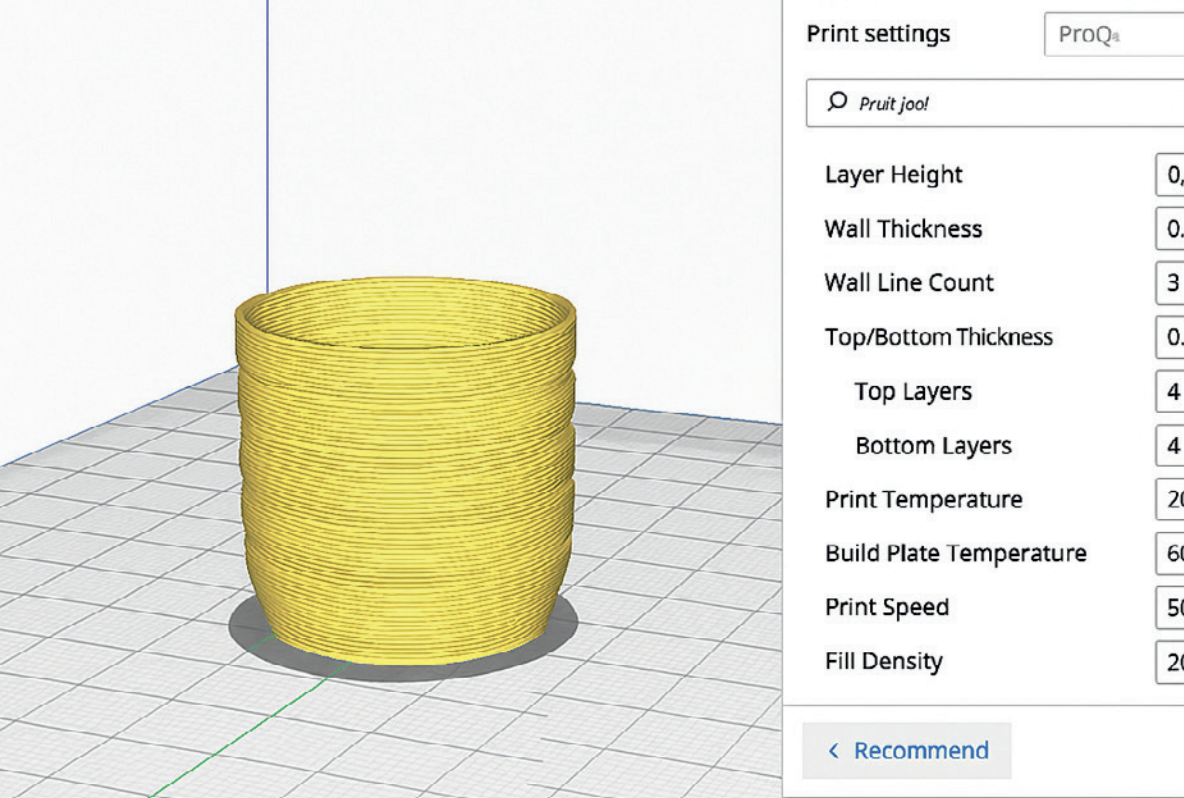Image resolution: width=1184 pixels, height=798 pixels.
Task: Select the Wall Thickness value field
Action: point(1170,229)
